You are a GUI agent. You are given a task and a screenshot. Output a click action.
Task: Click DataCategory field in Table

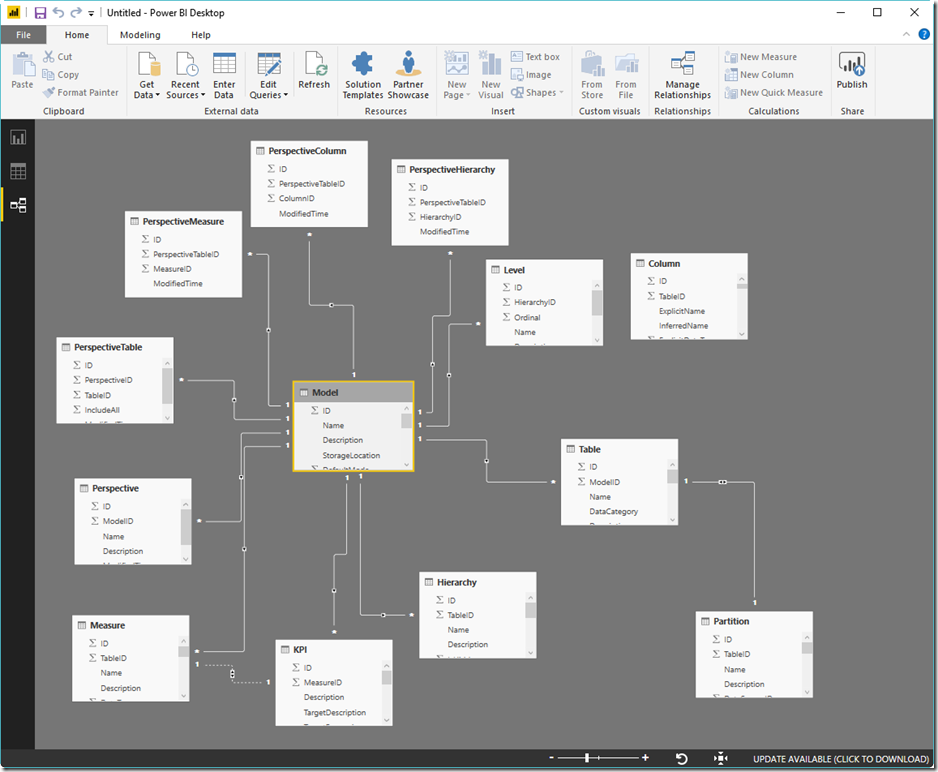coord(613,511)
